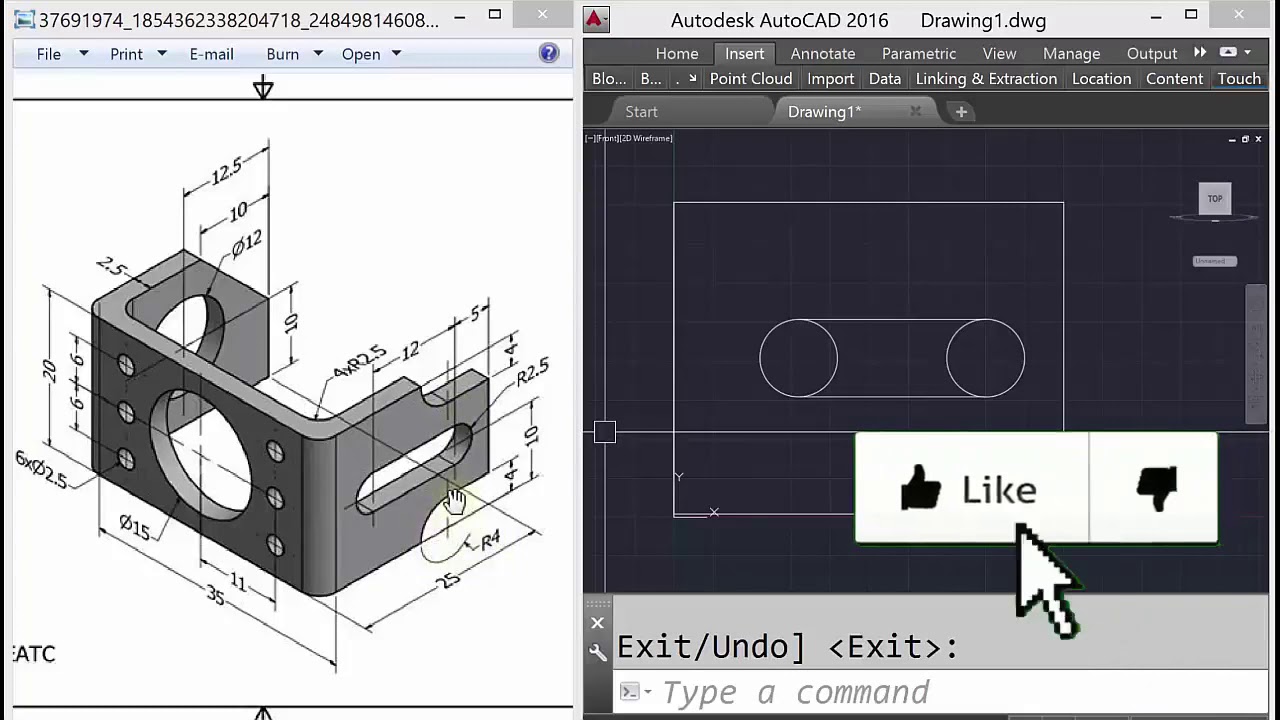The width and height of the screenshot is (1280, 720).
Task: Open the View ribbon tab
Action: tap(999, 53)
